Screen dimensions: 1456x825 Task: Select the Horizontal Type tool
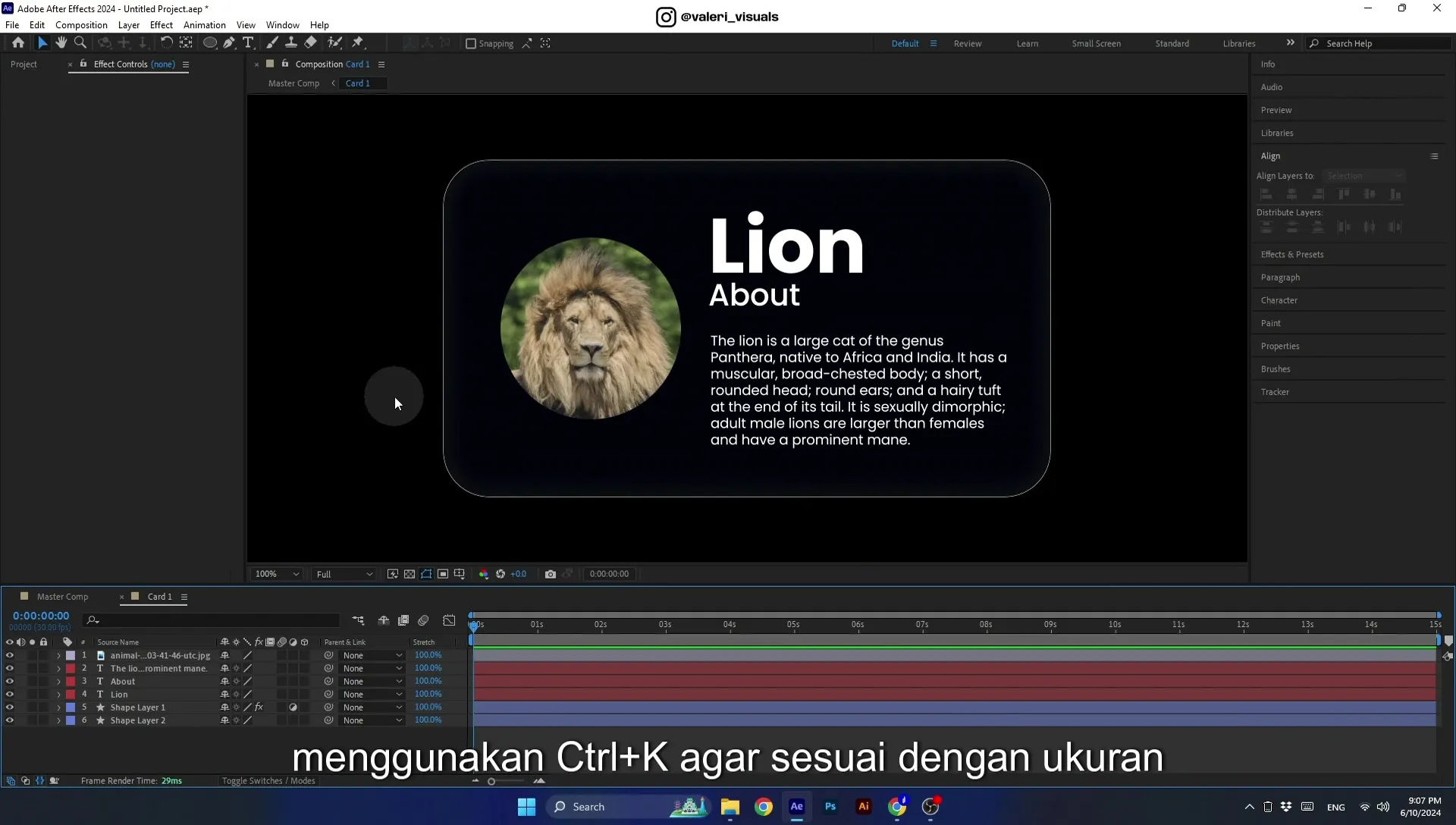248,43
